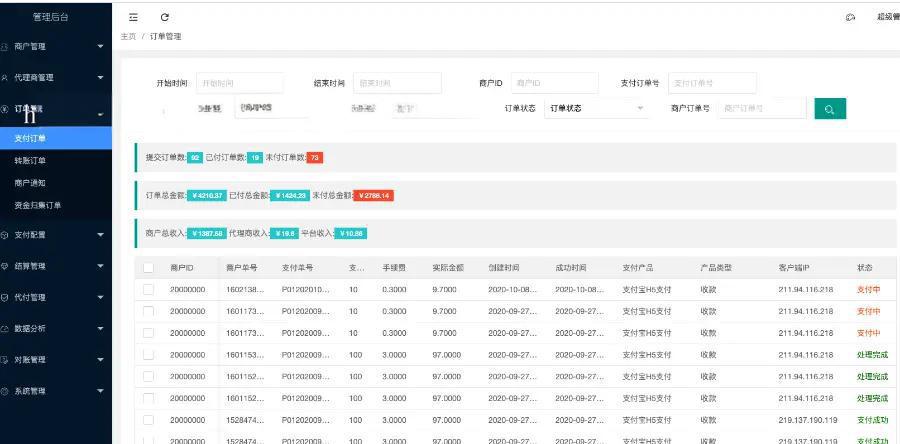
Task: Click creation time 2020-10-08… cell
Action: tap(513, 290)
